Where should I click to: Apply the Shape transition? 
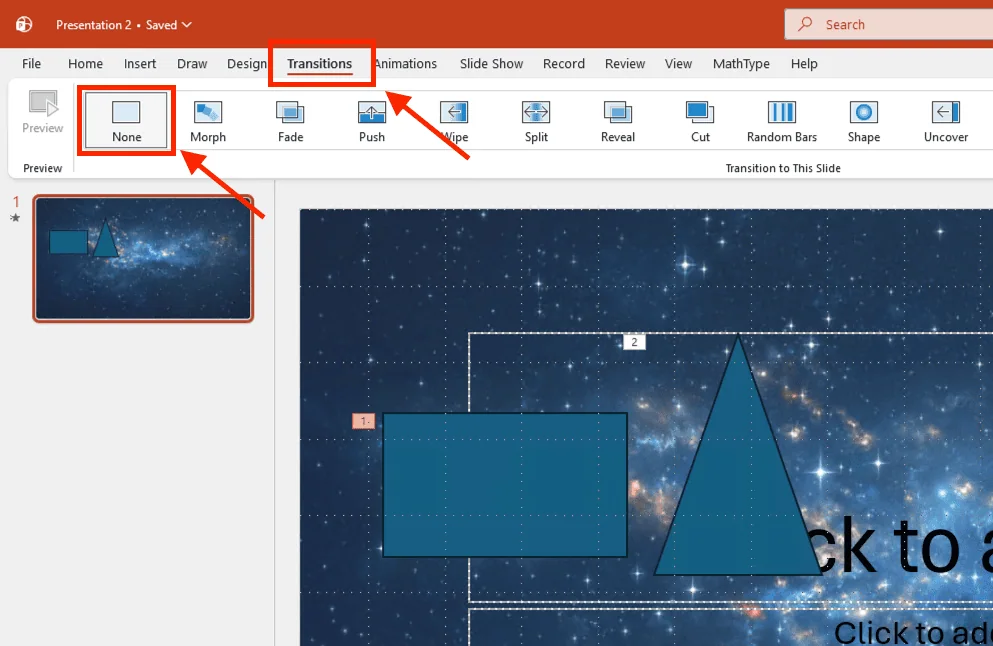coord(864,122)
